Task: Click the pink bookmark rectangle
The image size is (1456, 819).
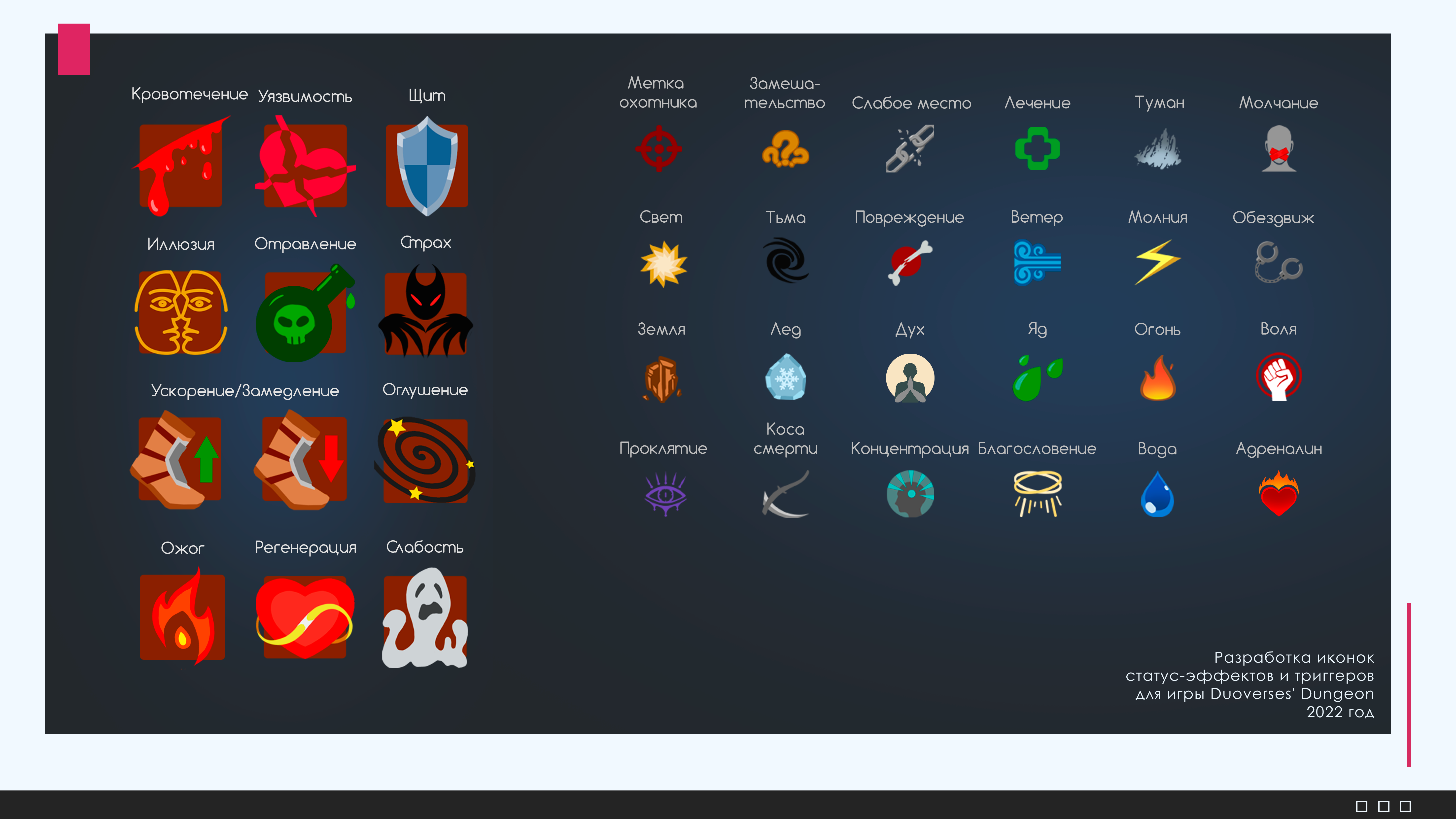Action: 74,49
